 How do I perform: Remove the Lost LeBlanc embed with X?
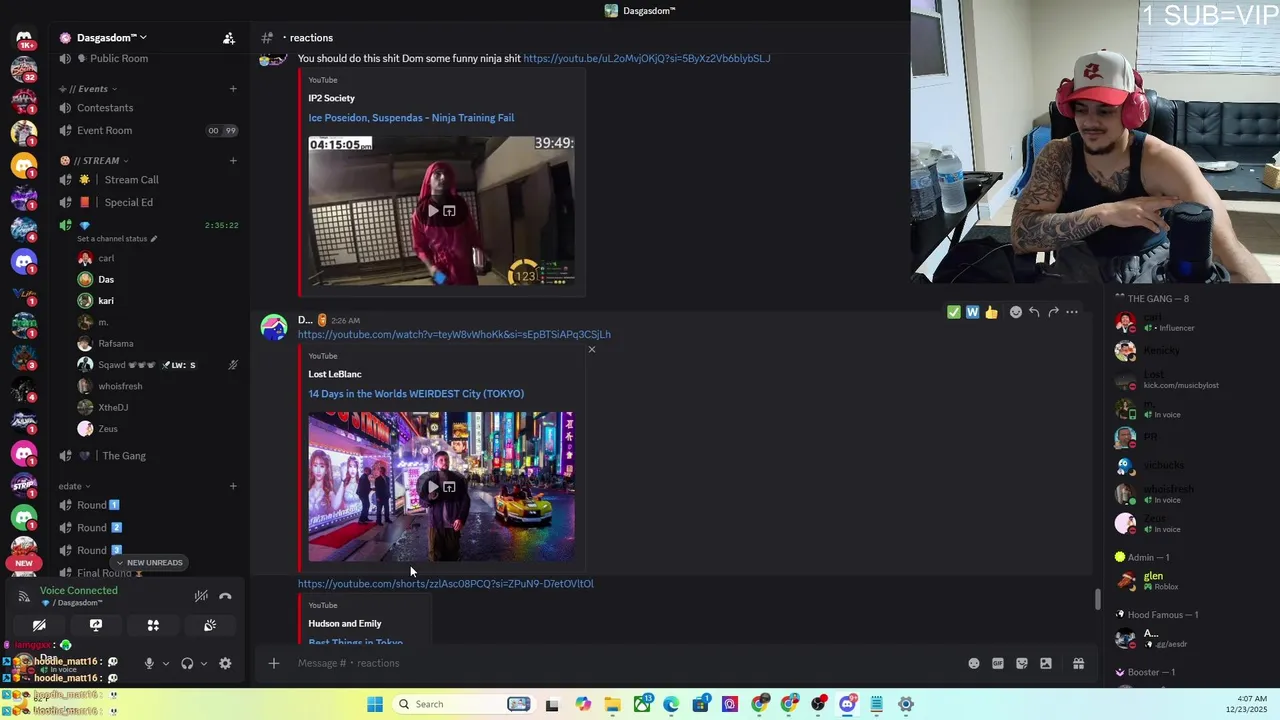(592, 349)
